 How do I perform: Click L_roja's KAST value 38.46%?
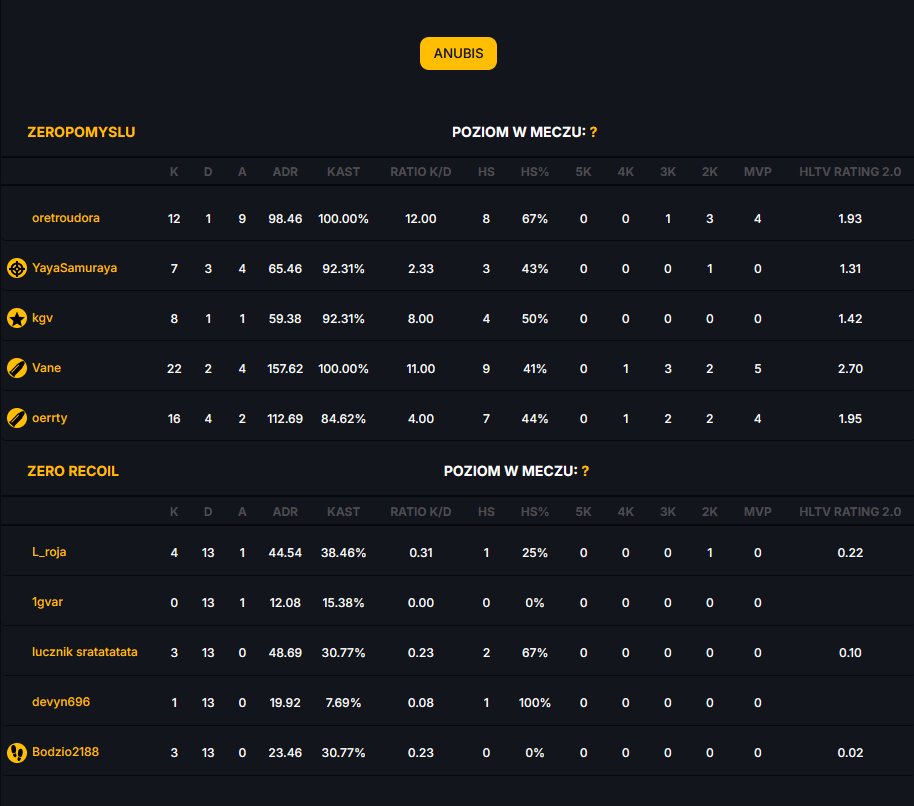click(x=343, y=552)
